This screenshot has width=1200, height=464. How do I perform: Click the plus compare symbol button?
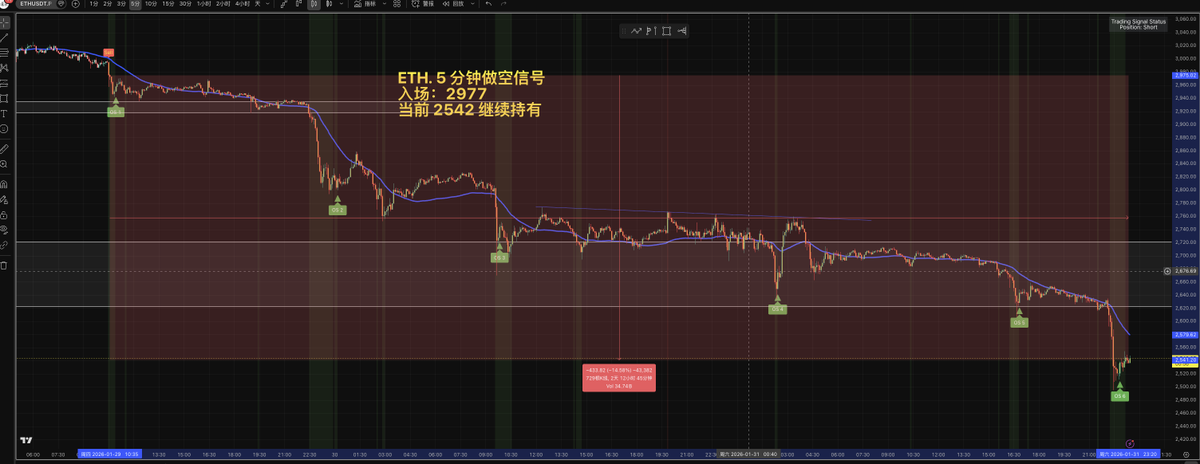[x=75, y=4]
